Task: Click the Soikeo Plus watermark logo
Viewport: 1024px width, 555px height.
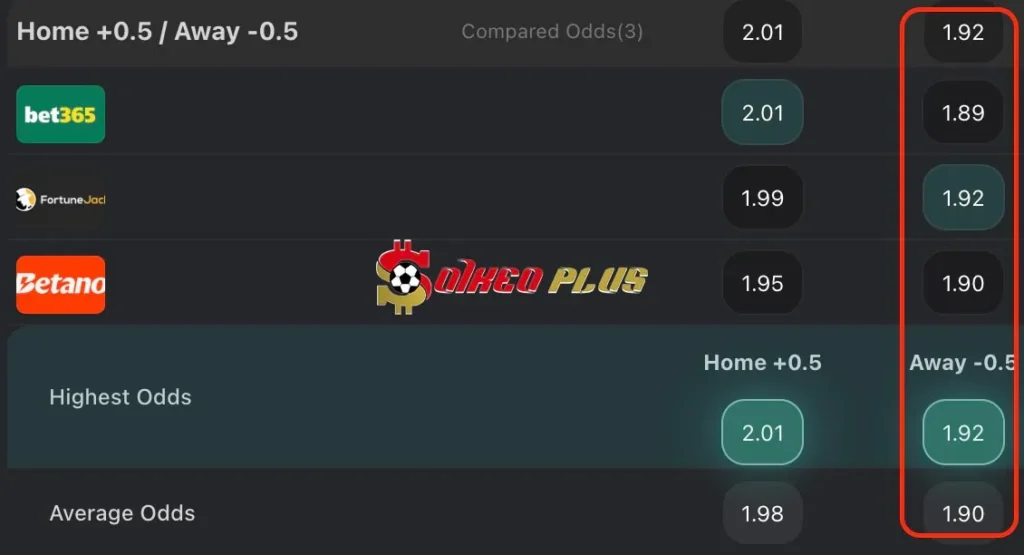Action: (511, 277)
